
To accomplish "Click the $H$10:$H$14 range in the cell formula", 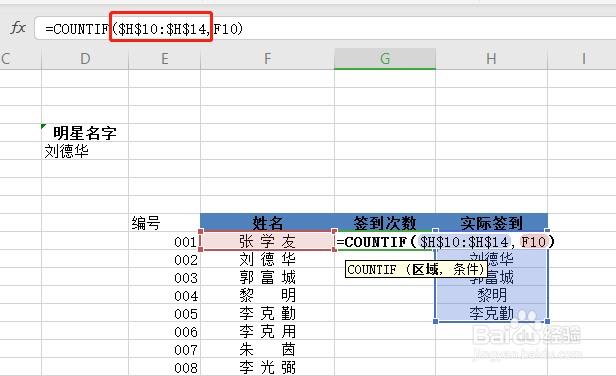I will tap(464, 241).
